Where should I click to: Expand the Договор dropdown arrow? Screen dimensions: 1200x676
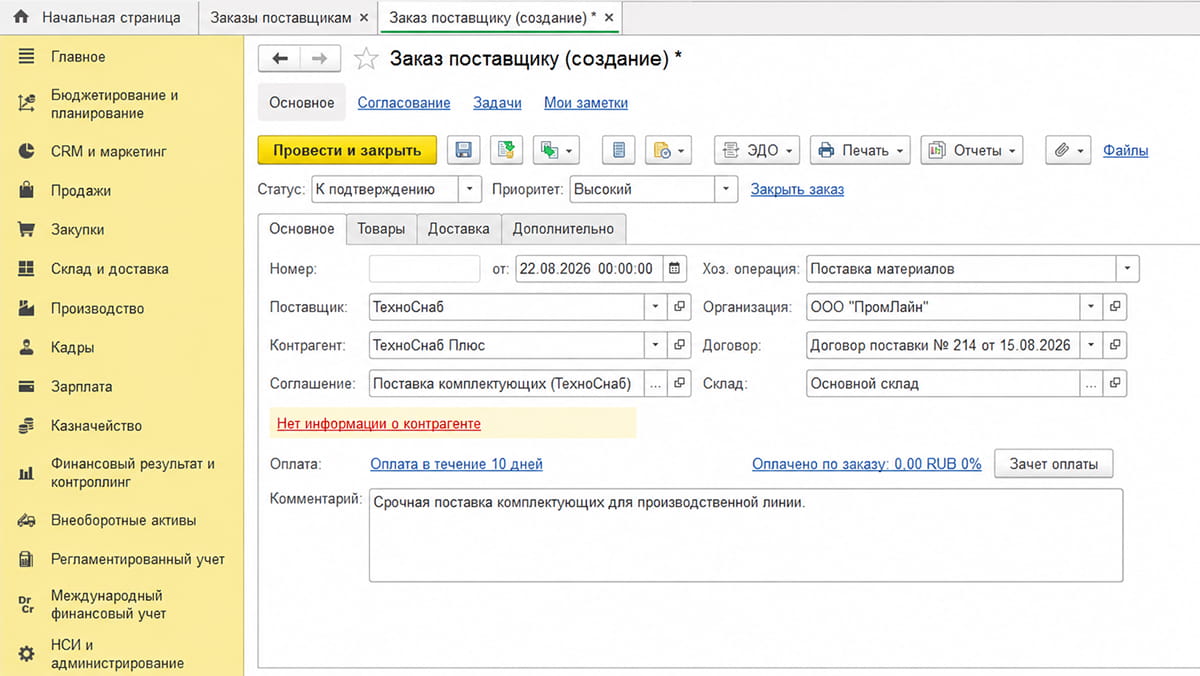point(1092,346)
